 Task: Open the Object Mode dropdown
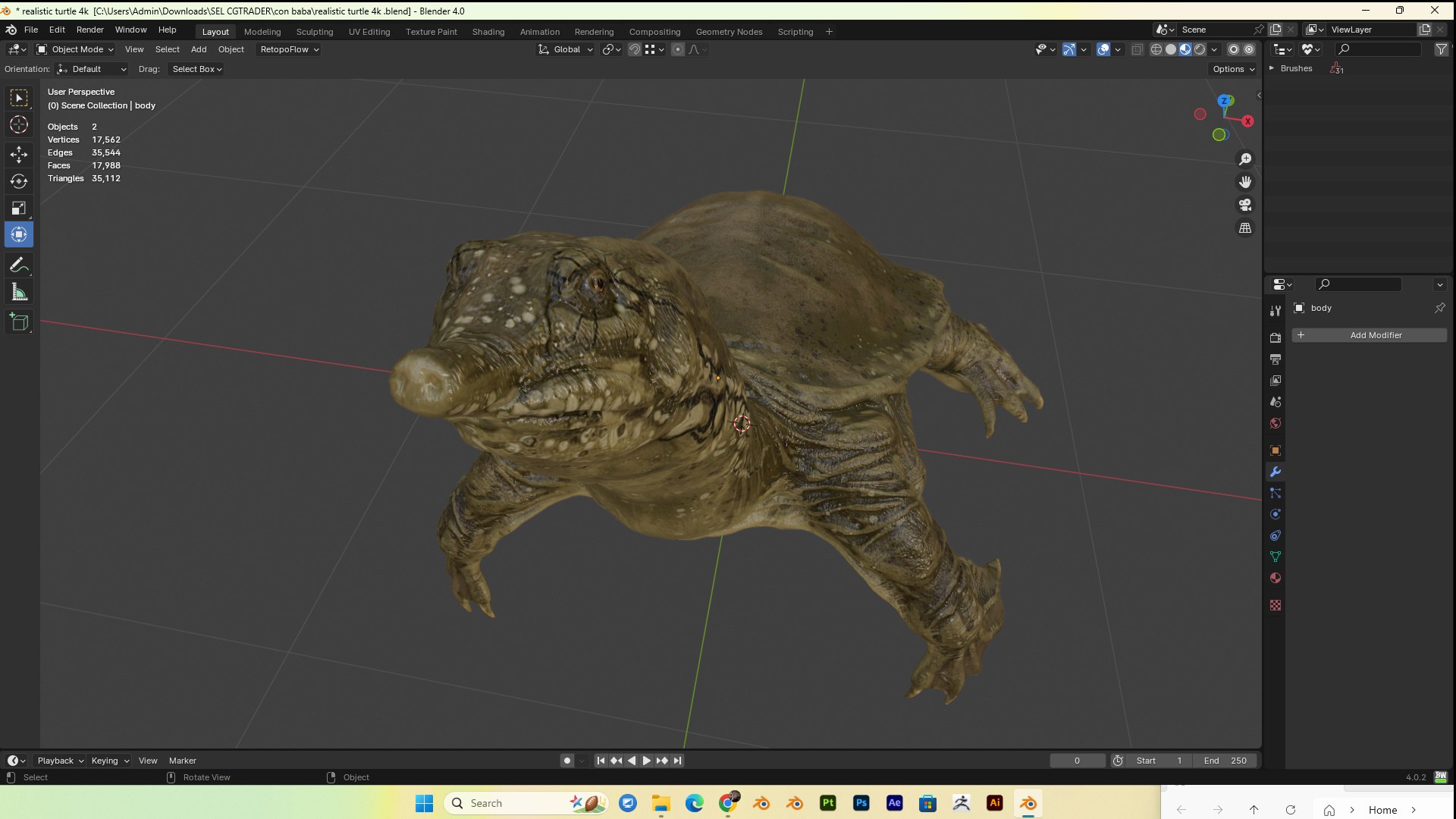[75, 49]
